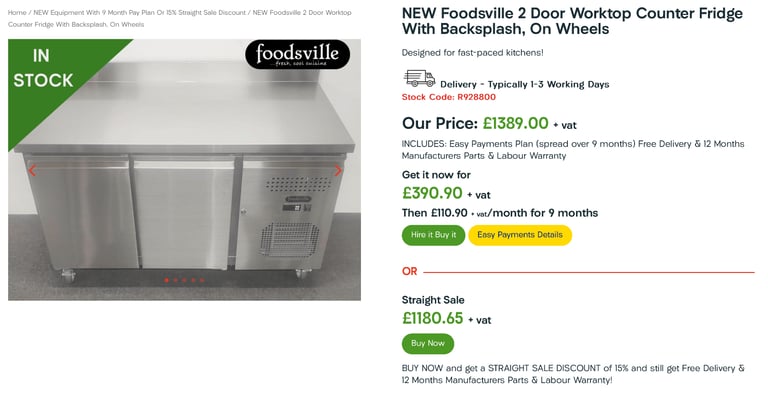Click Buy Now under Straight Sale
The height and width of the screenshot is (396, 768).
pyautogui.click(x=428, y=344)
